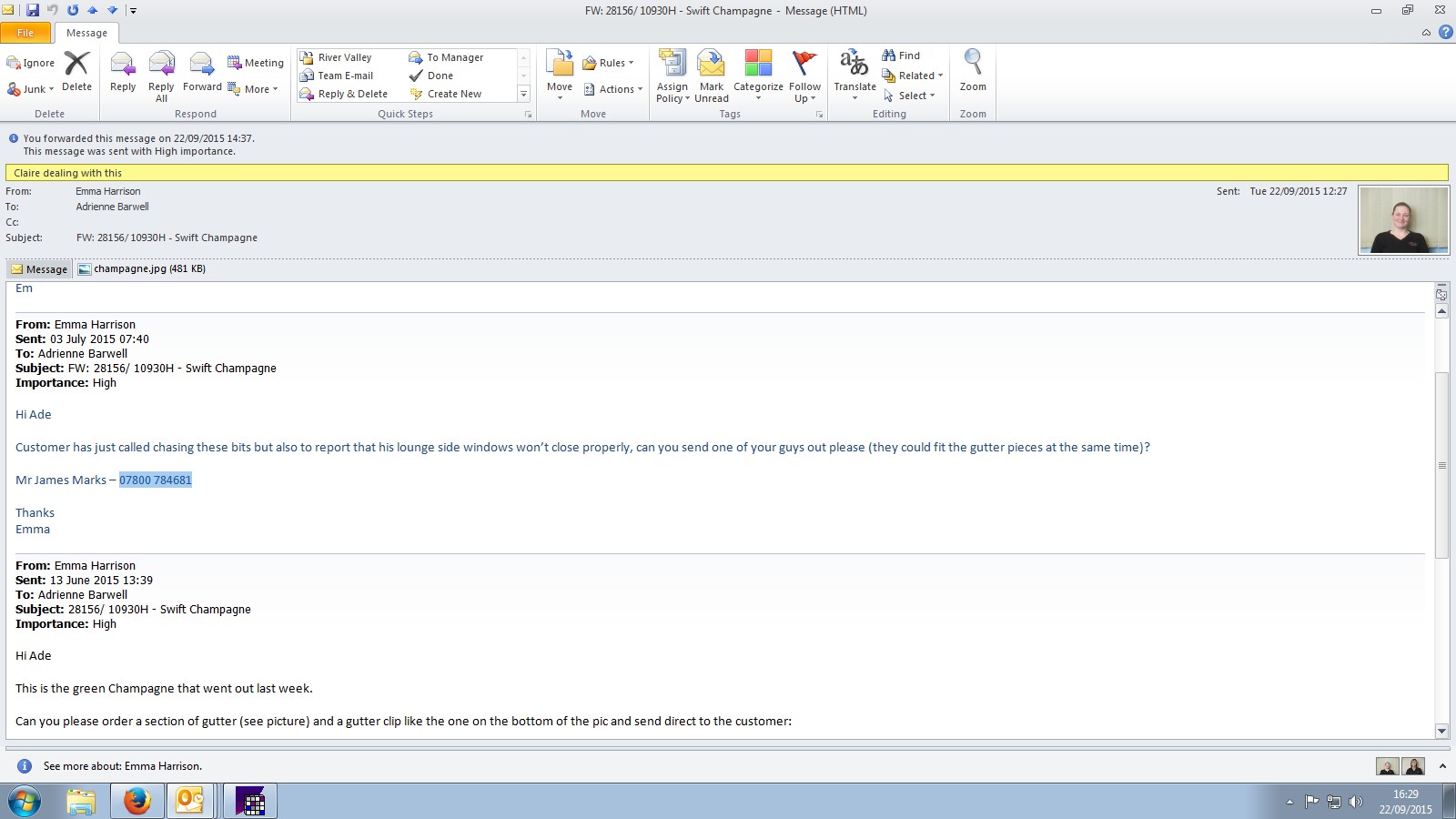Open the More respond options dropdown
This screenshot has width=1456, height=819.
click(253, 89)
